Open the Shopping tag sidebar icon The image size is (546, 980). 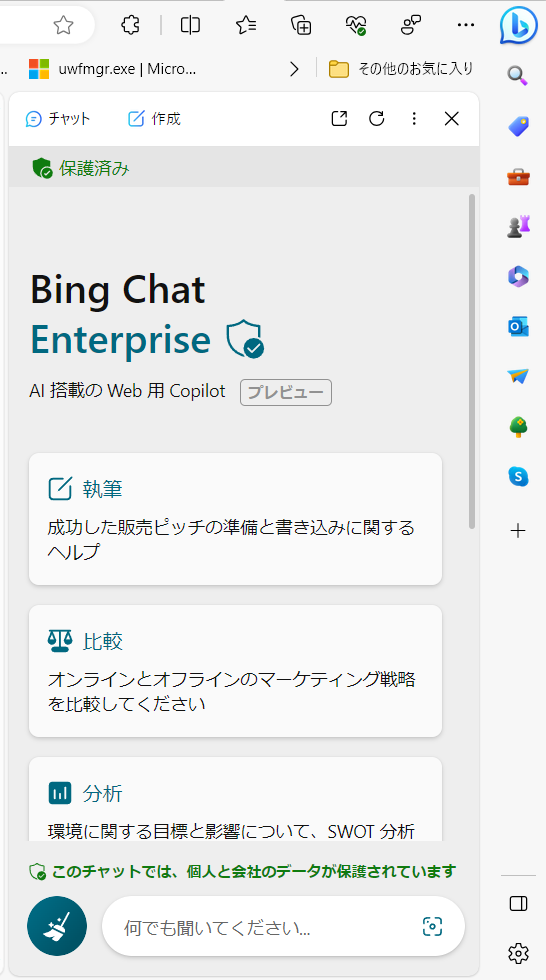tap(518, 127)
